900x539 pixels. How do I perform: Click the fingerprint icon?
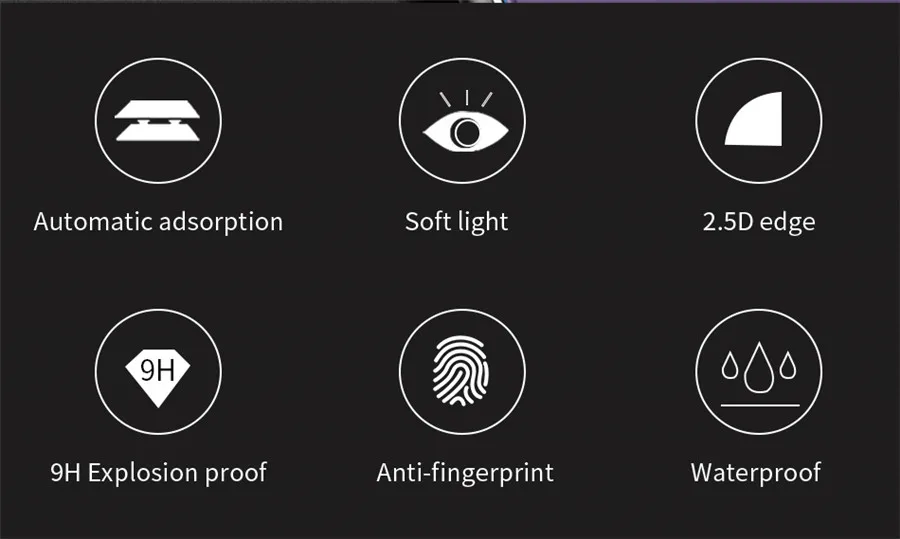point(461,371)
